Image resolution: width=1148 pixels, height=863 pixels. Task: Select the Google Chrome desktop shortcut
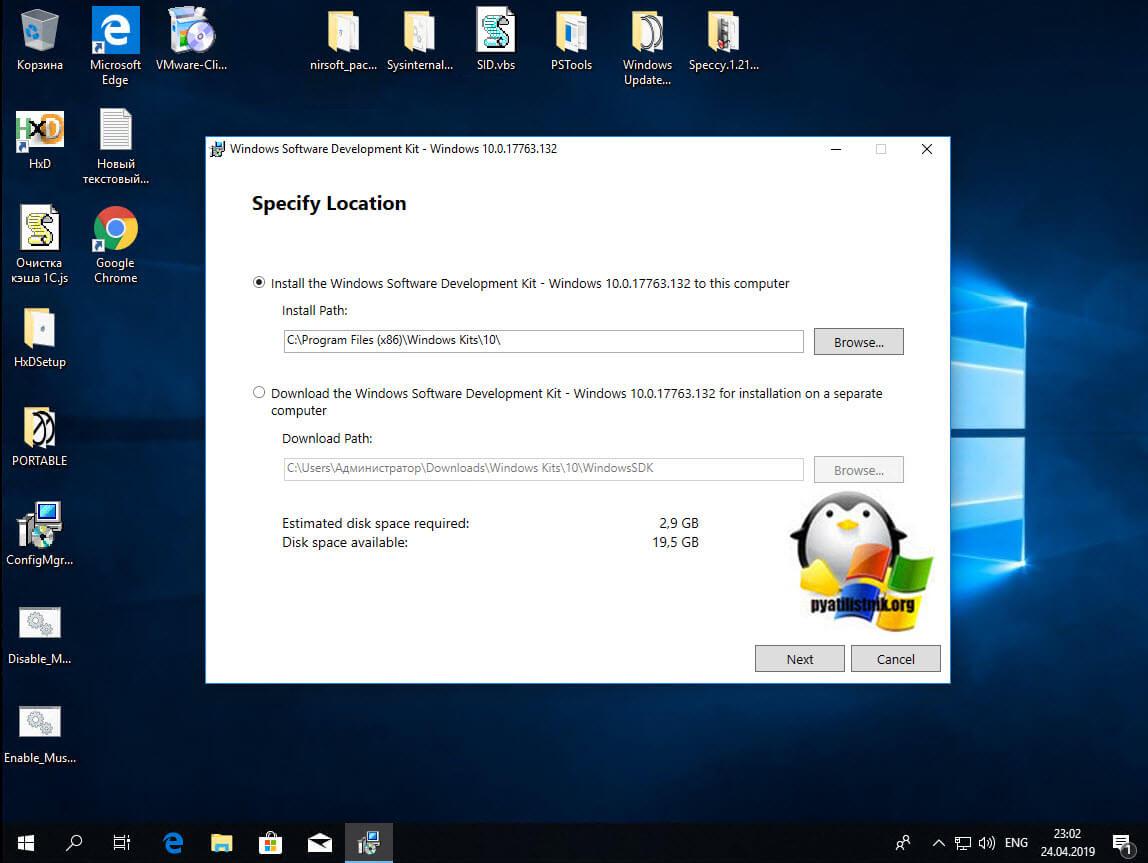[x=115, y=244]
